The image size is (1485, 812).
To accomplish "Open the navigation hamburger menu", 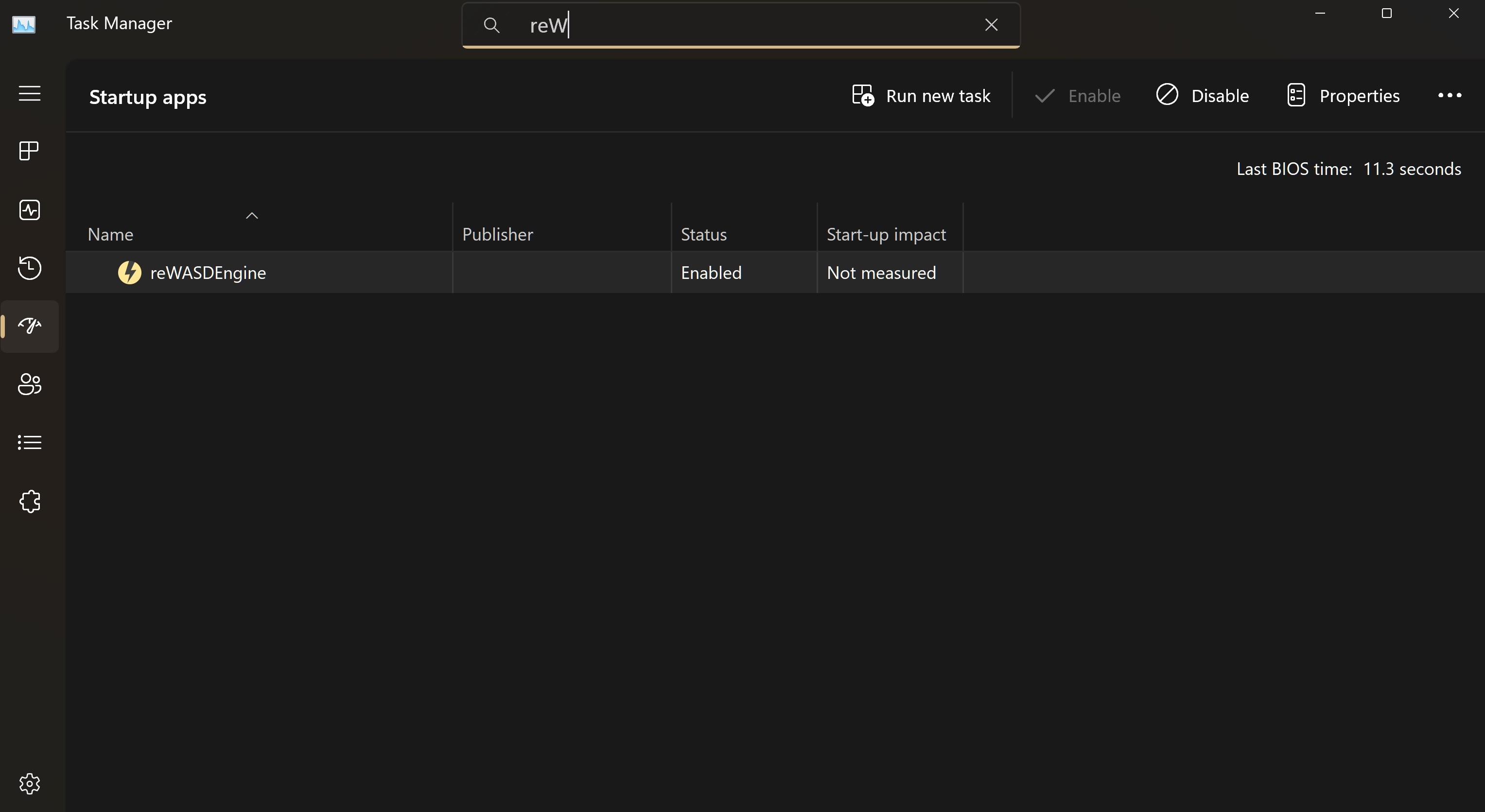I will pyautogui.click(x=29, y=93).
